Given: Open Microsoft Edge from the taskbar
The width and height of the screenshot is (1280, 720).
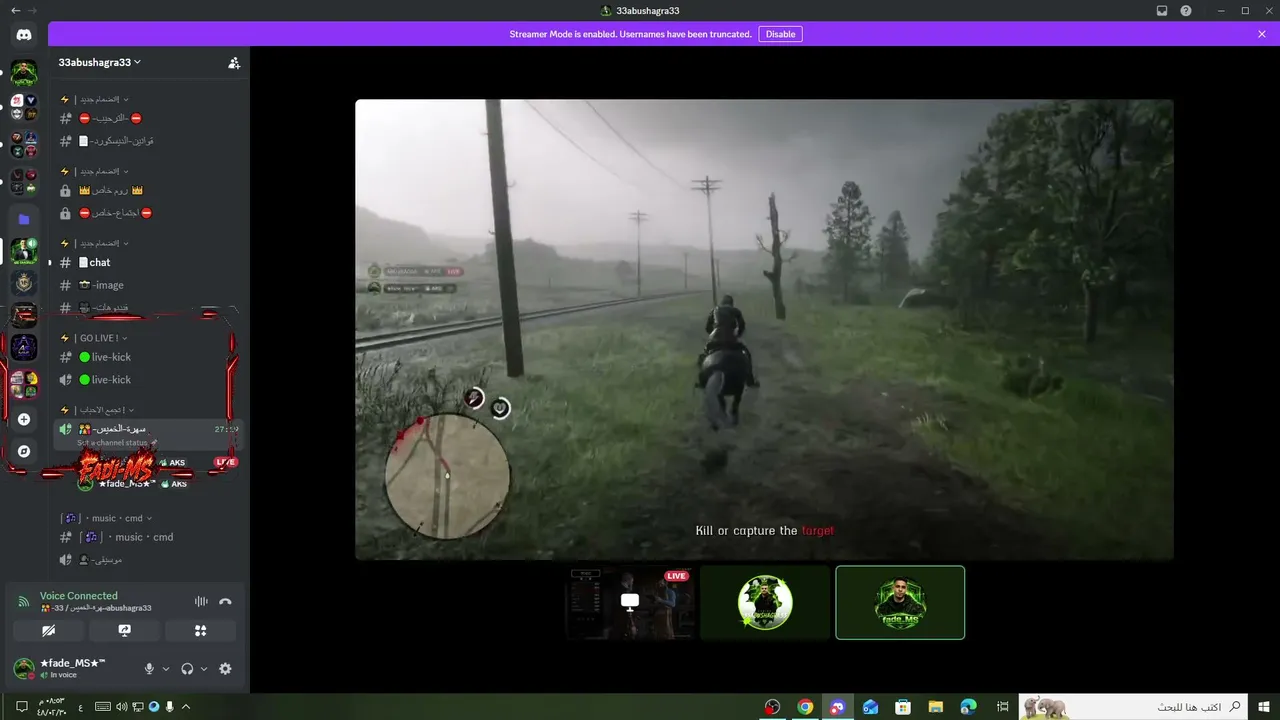Looking at the screenshot, I should [x=968, y=707].
